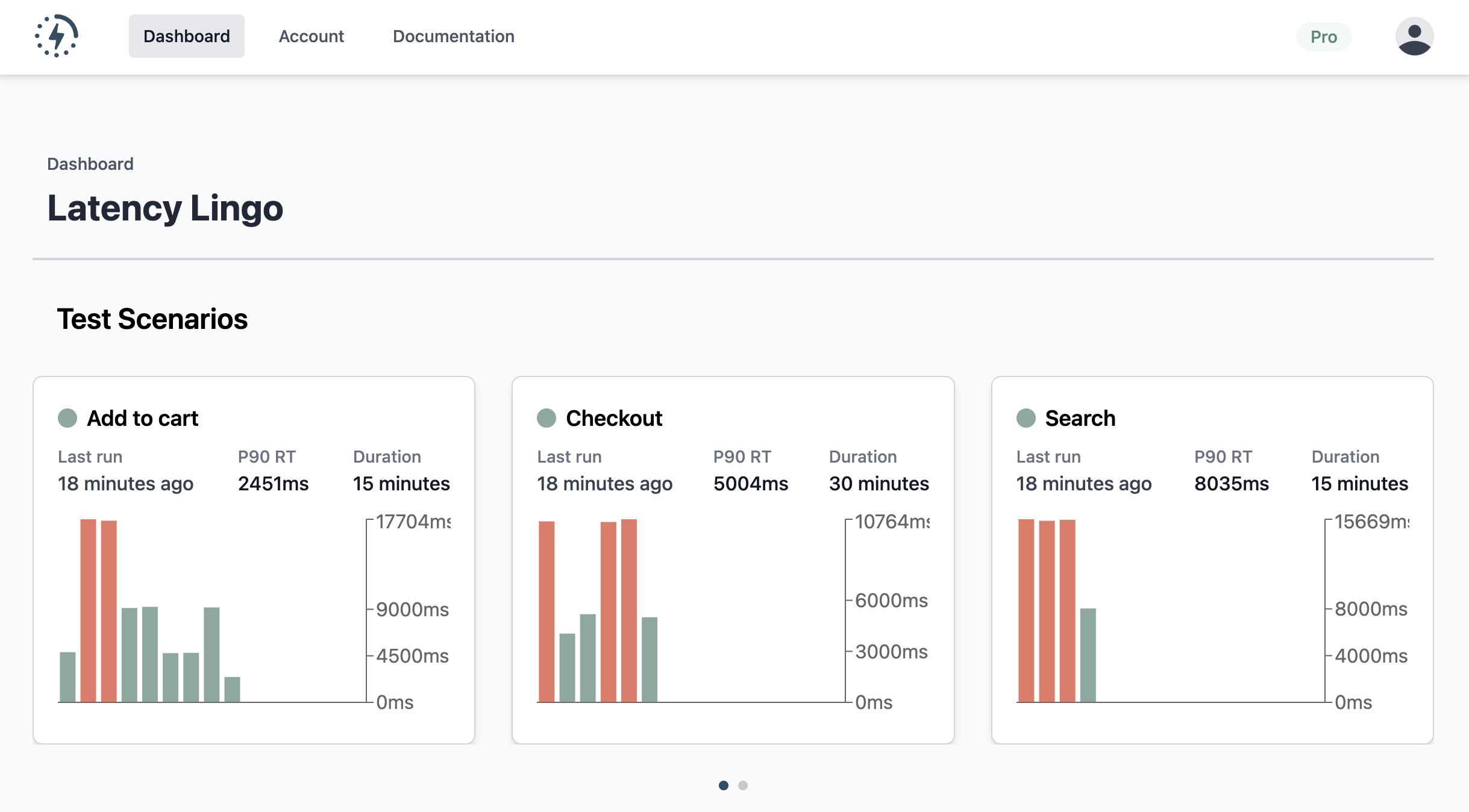Go to the Account nav tab
This screenshot has width=1469, height=812.
tap(312, 36)
